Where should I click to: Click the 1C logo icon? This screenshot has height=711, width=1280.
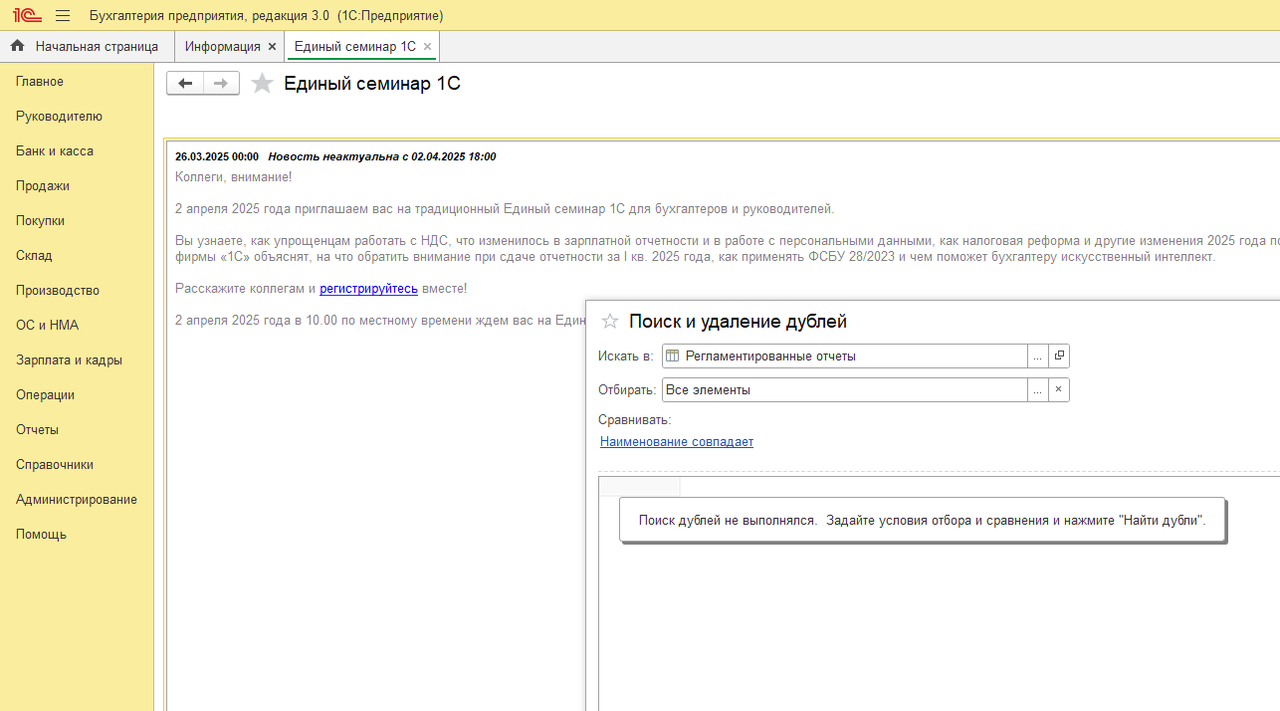27,15
